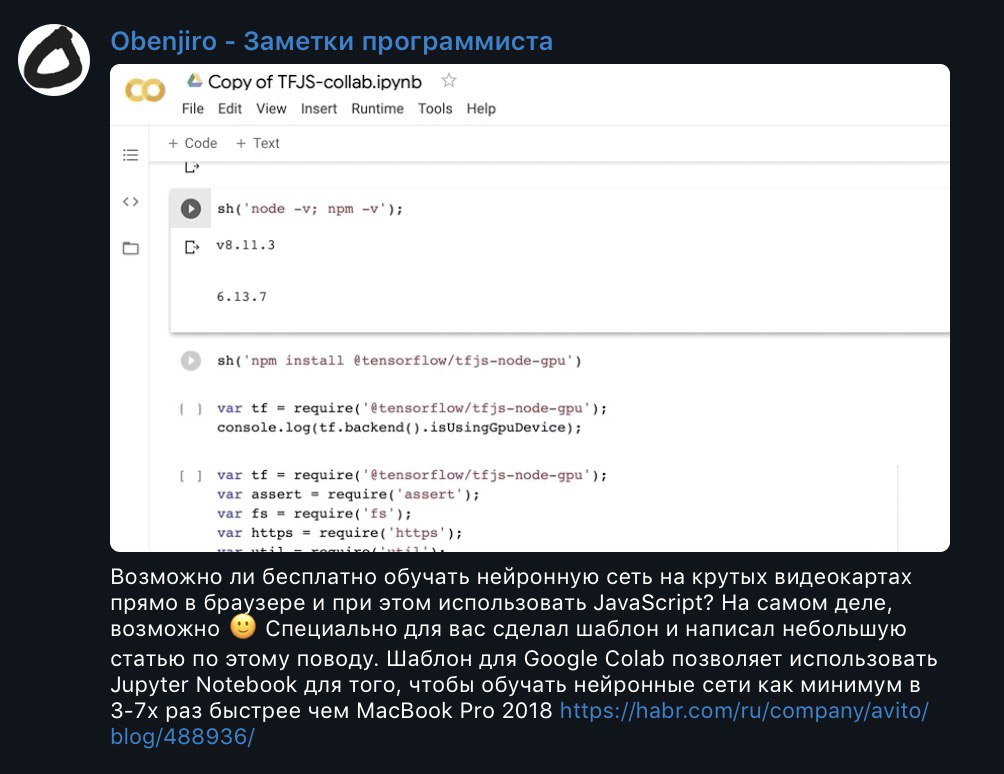Click the run brackets of isUsingGpuDevice cell
1004x774 pixels.
point(191,408)
